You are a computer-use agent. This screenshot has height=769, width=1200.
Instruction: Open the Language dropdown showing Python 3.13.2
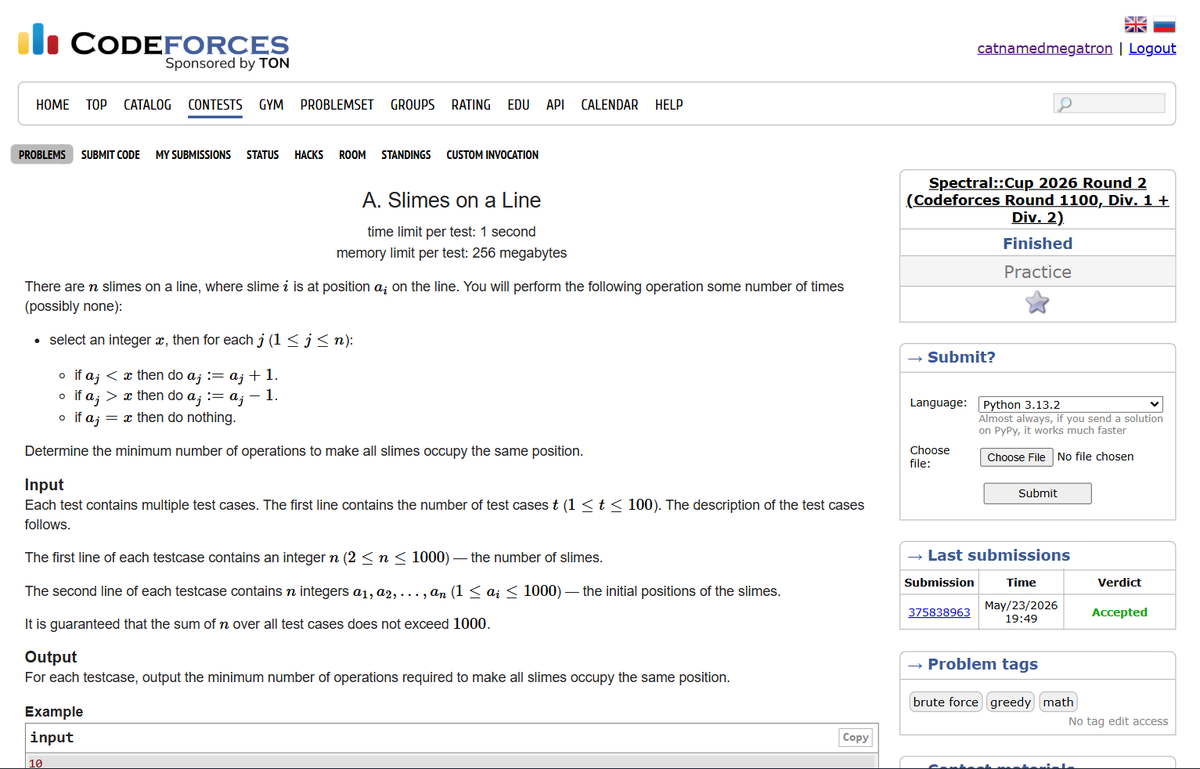point(1071,404)
